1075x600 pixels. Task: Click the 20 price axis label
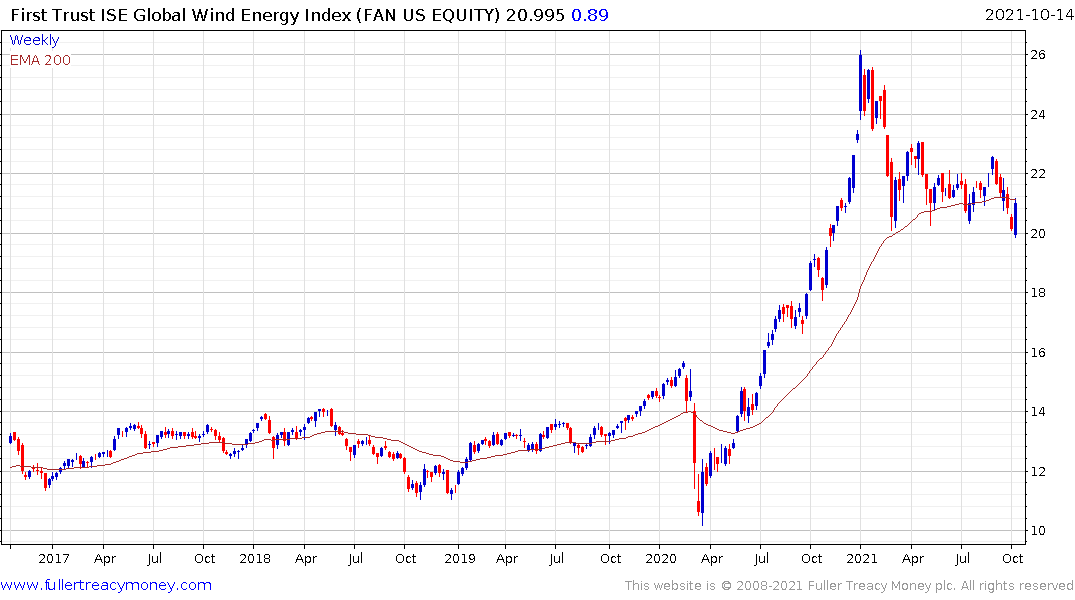pos(1038,234)
